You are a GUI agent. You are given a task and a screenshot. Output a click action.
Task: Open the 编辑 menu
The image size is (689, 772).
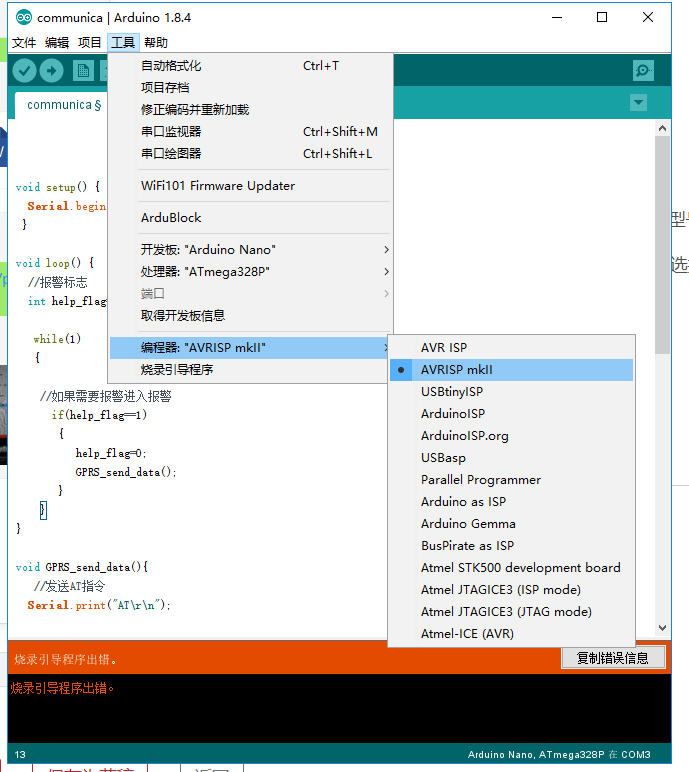57,43
